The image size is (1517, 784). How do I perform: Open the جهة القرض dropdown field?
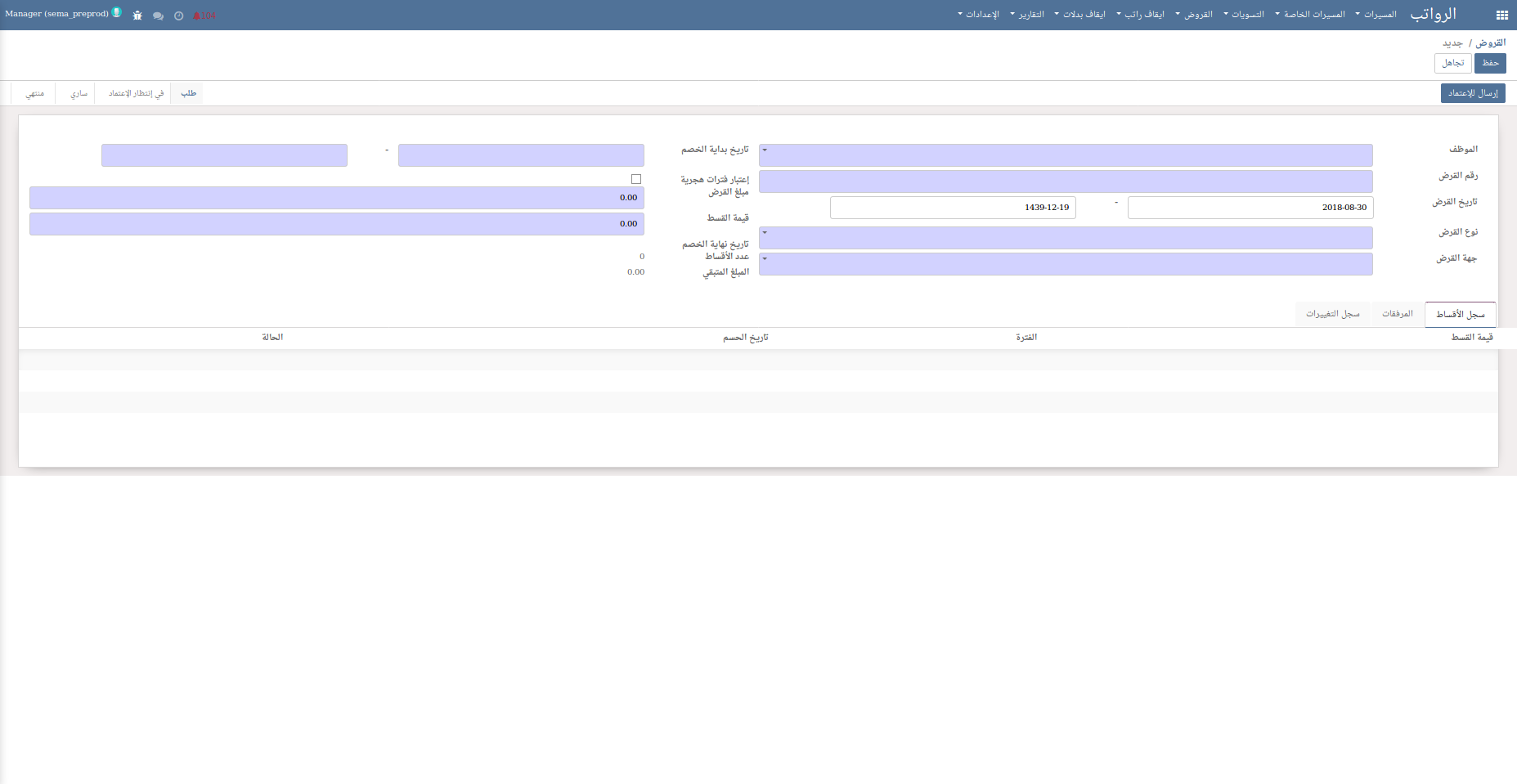tap(1065, 264)
